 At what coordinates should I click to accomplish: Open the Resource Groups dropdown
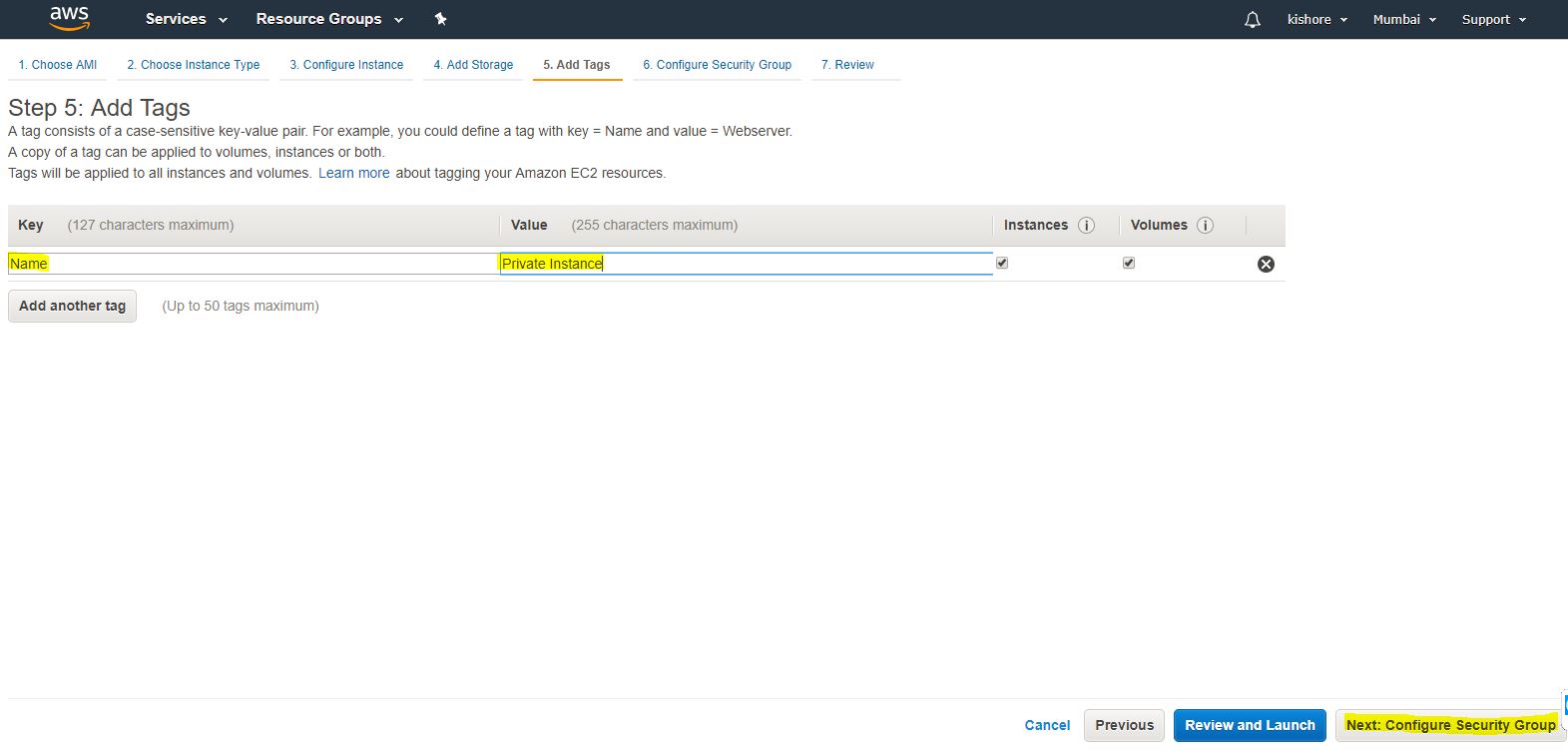tap(328, 19)
